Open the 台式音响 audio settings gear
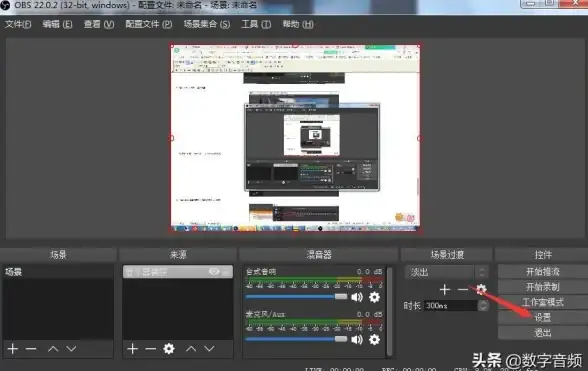The height and width of the screenshot is (371, 588). point(374,297)
